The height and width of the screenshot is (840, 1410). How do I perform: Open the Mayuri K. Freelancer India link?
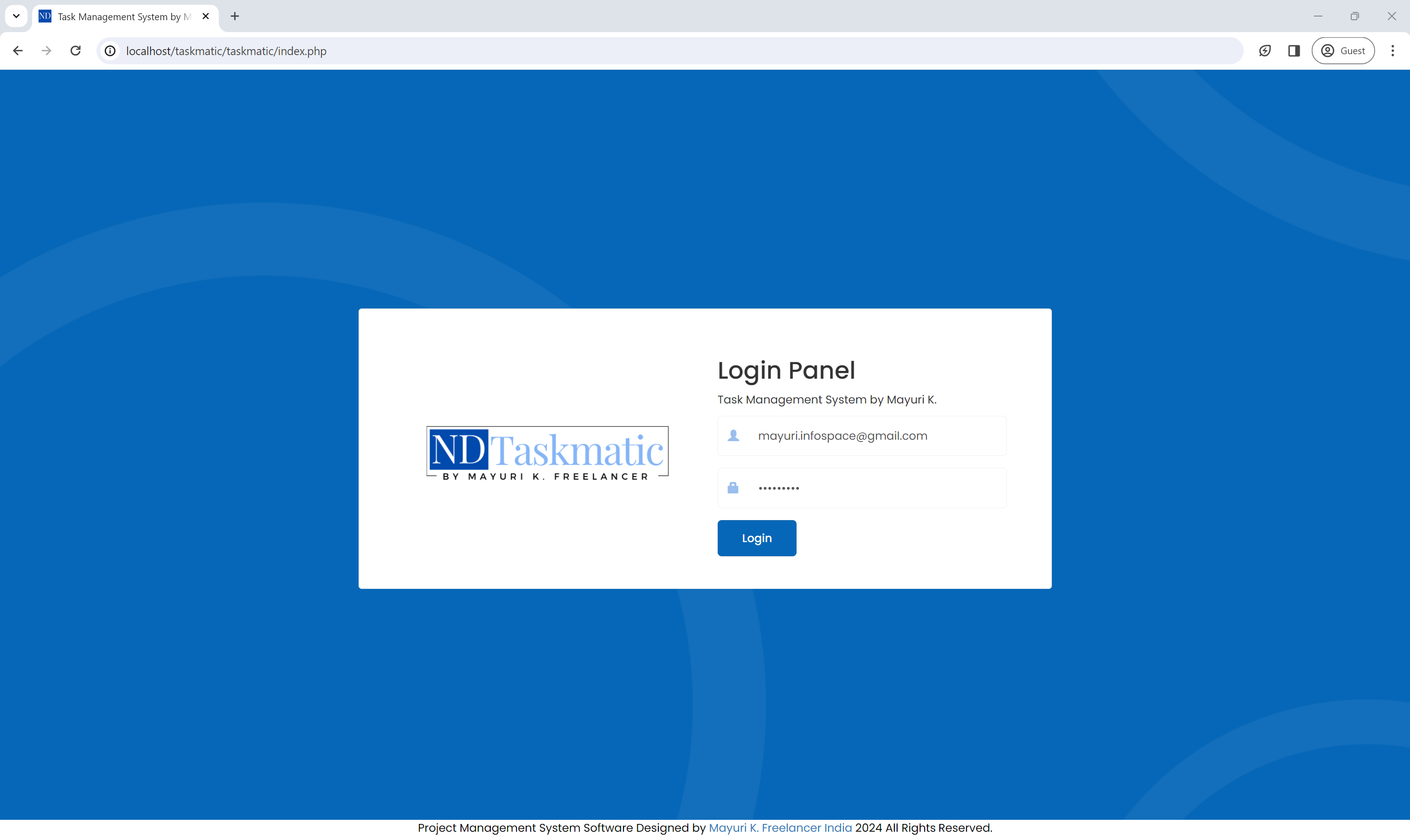[780, 828]
